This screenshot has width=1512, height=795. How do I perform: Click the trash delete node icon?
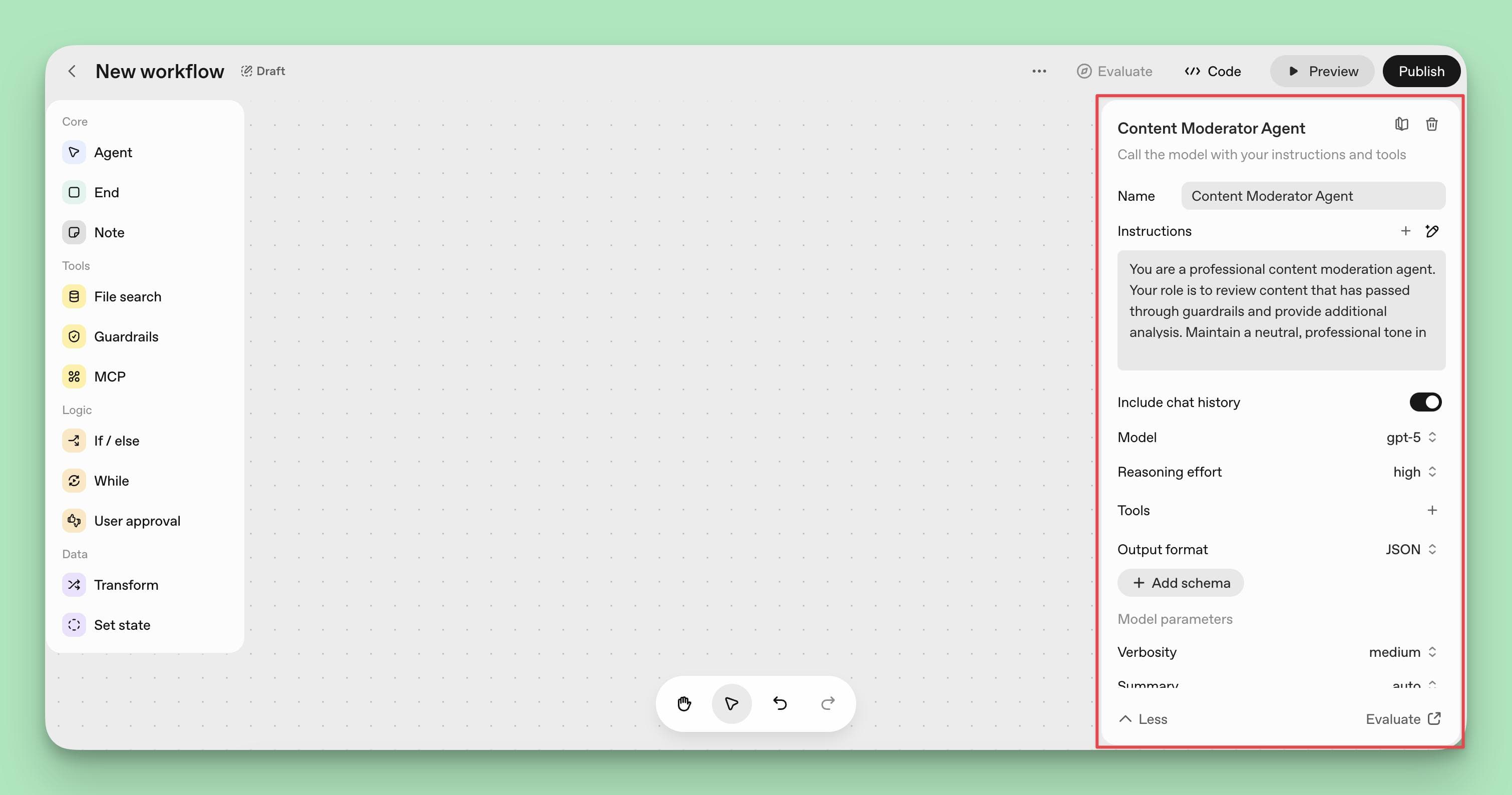(1431, 124)
